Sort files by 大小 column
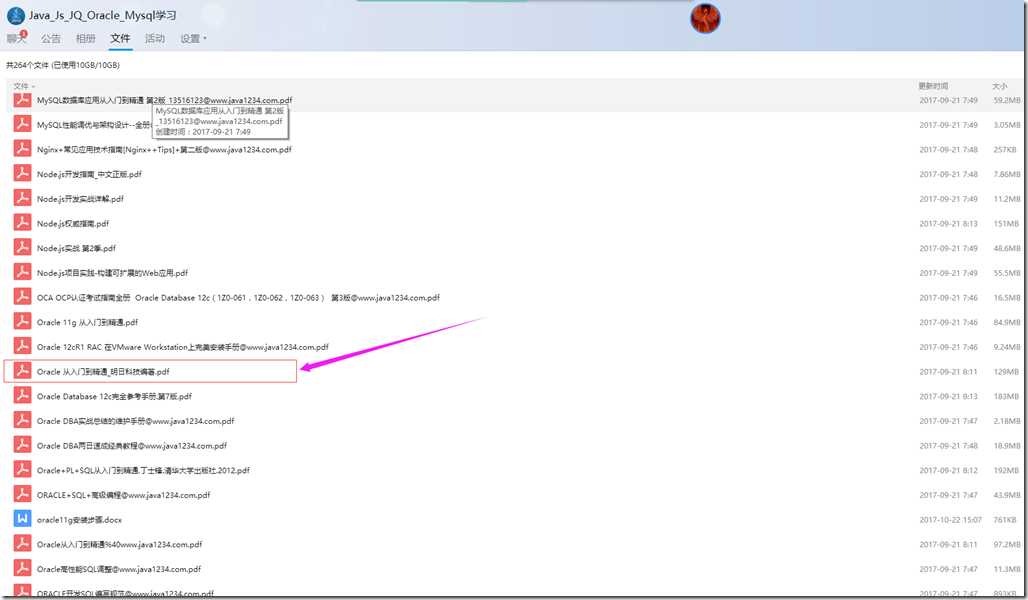The image size is (1028, 600). 999,86
